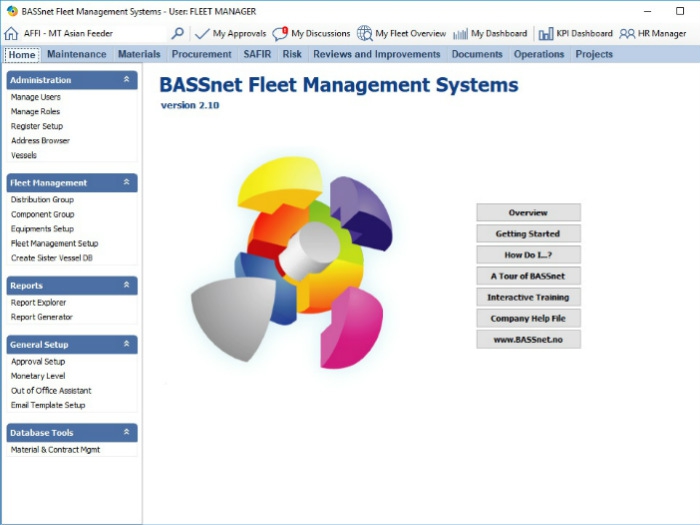Open Report Explorer link
This screenshot has height=525, width=700.
(x=38, y=302)
